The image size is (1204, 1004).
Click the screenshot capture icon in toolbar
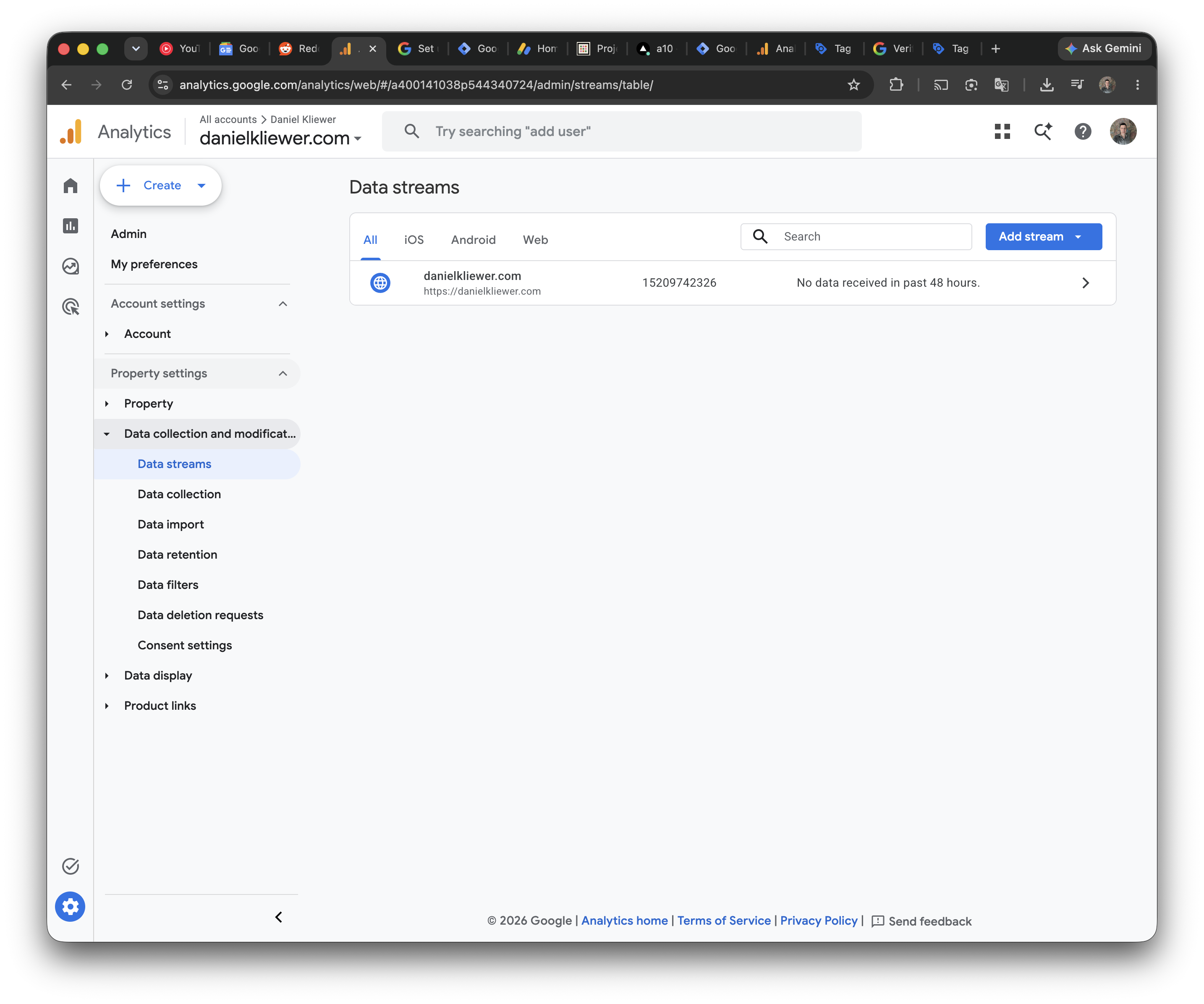click(971, 85)
